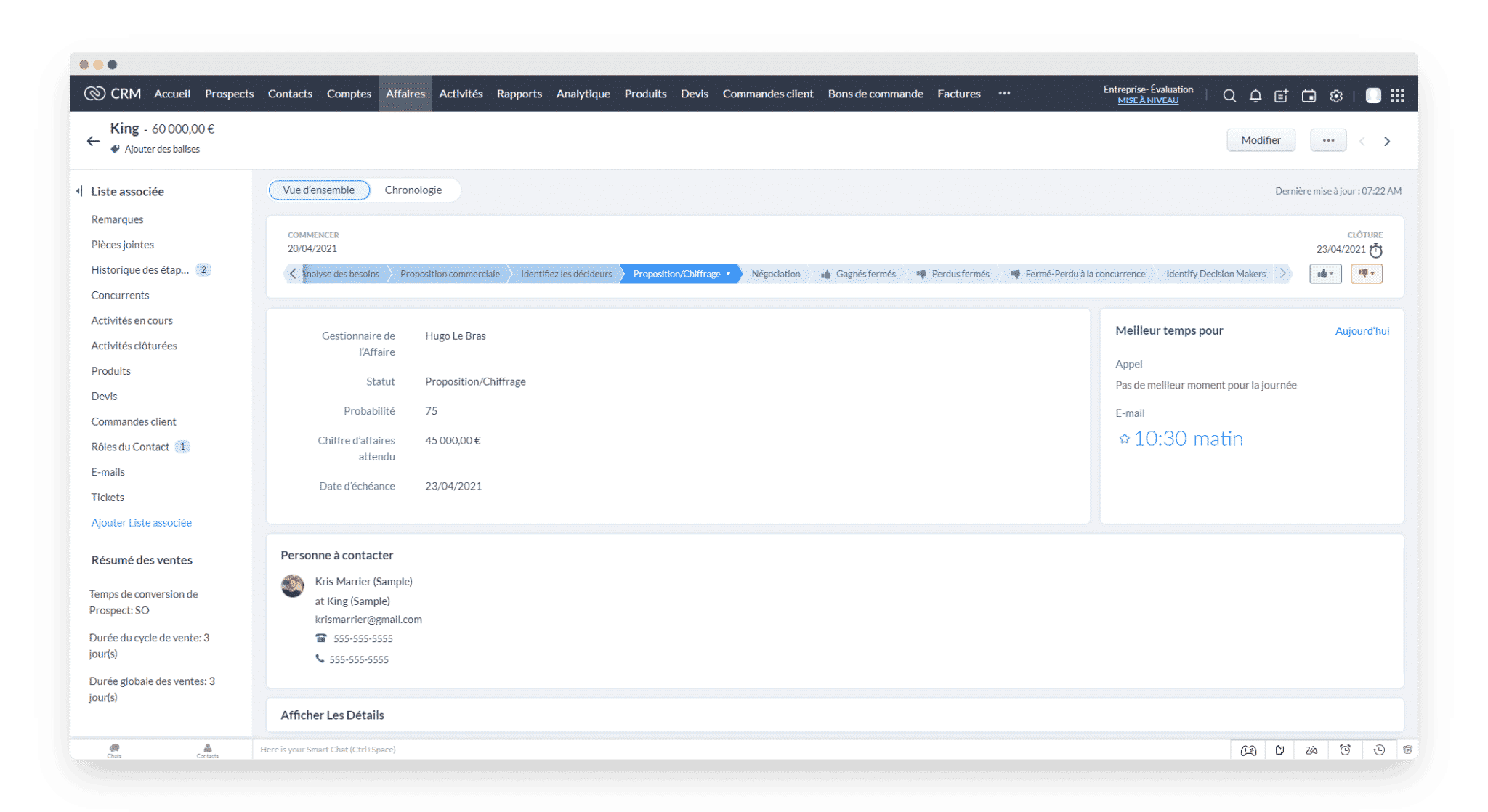Click the three-dots more options button

coord(1326,140)
